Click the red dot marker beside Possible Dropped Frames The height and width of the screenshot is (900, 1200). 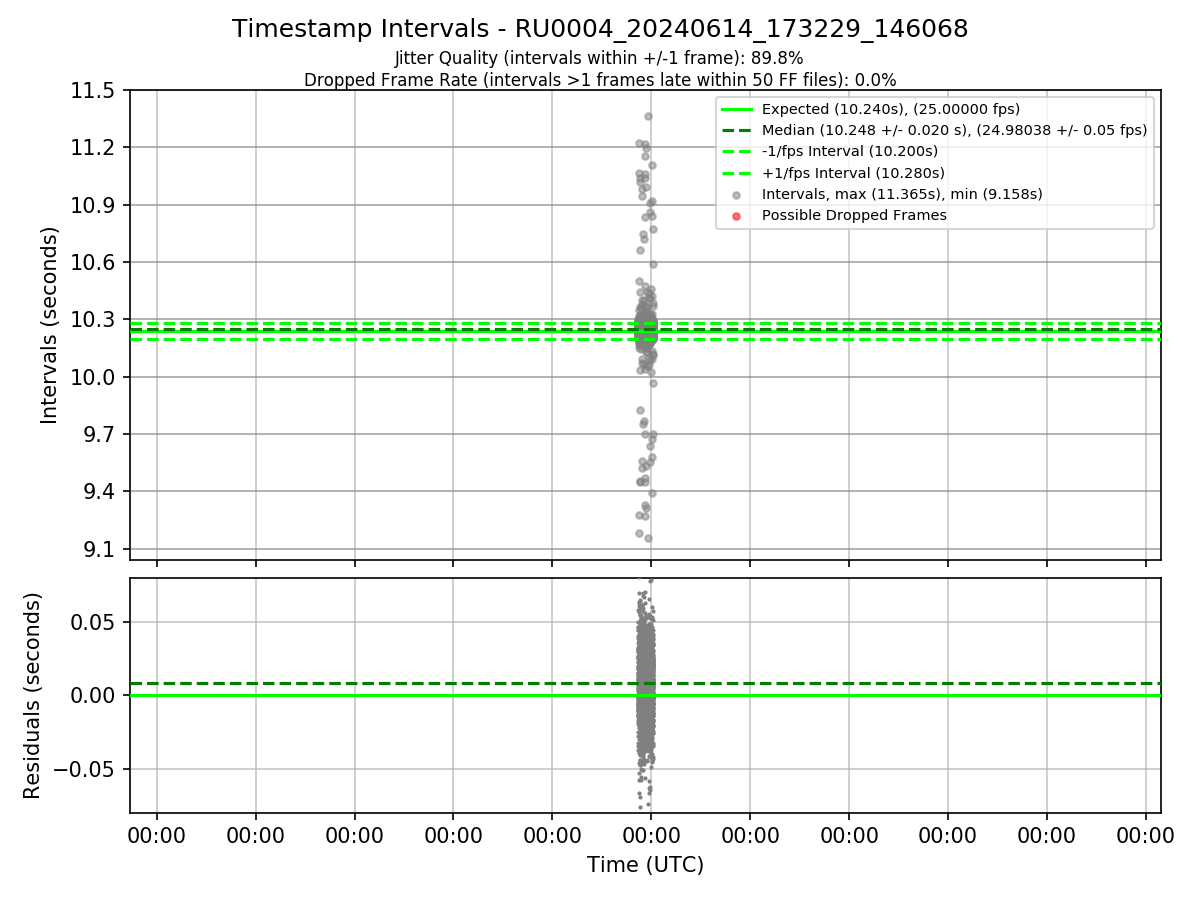click(x=737, y=216)
